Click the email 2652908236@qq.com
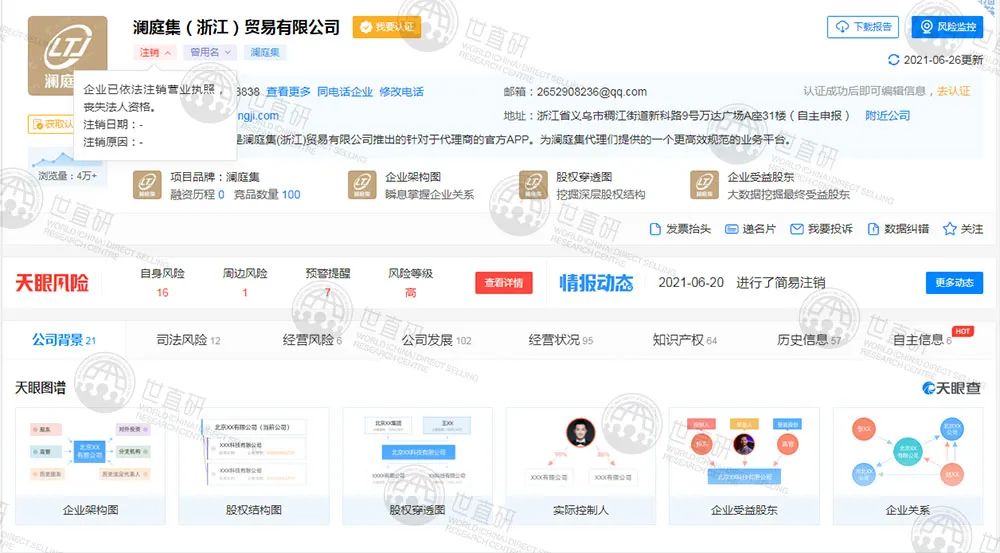Image resolution: width=1000 pixels, height=553 pixels. click(x=592, y=92)
